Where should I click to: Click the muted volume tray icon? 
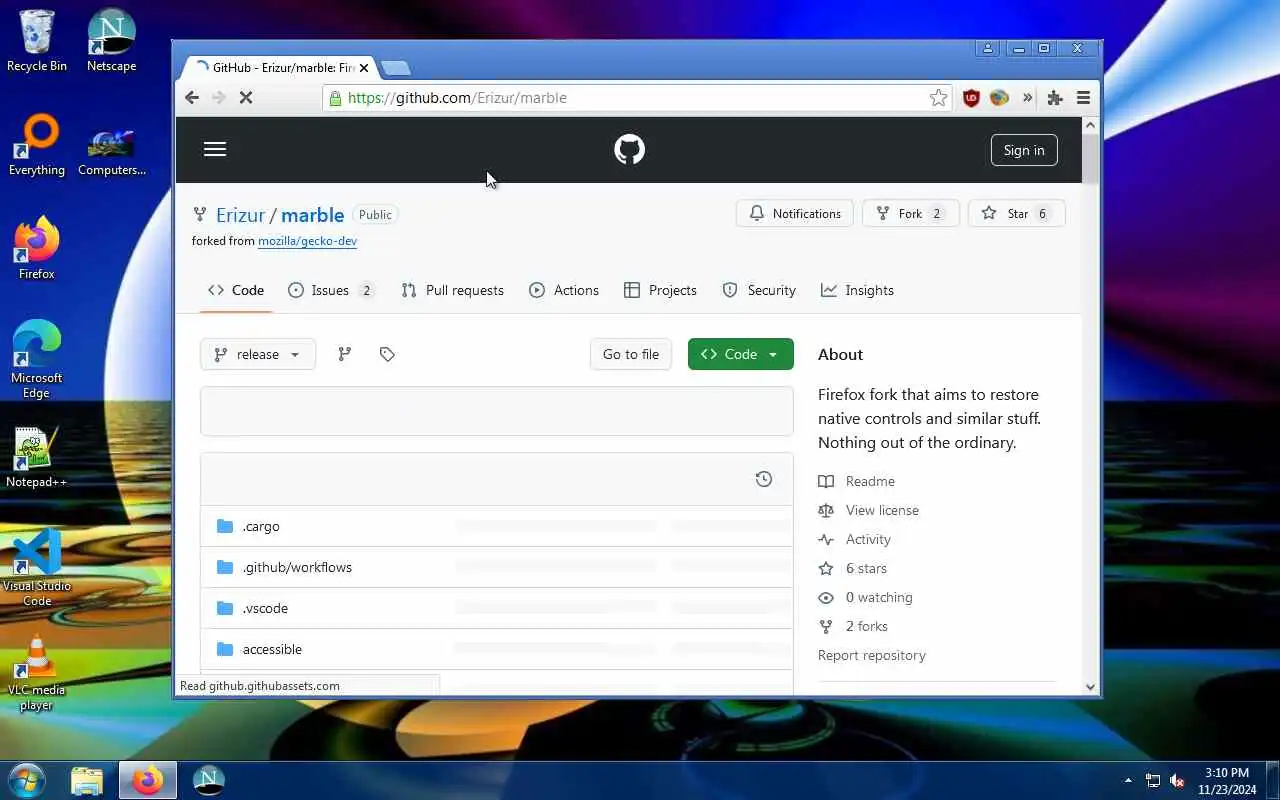(1177, 781)
